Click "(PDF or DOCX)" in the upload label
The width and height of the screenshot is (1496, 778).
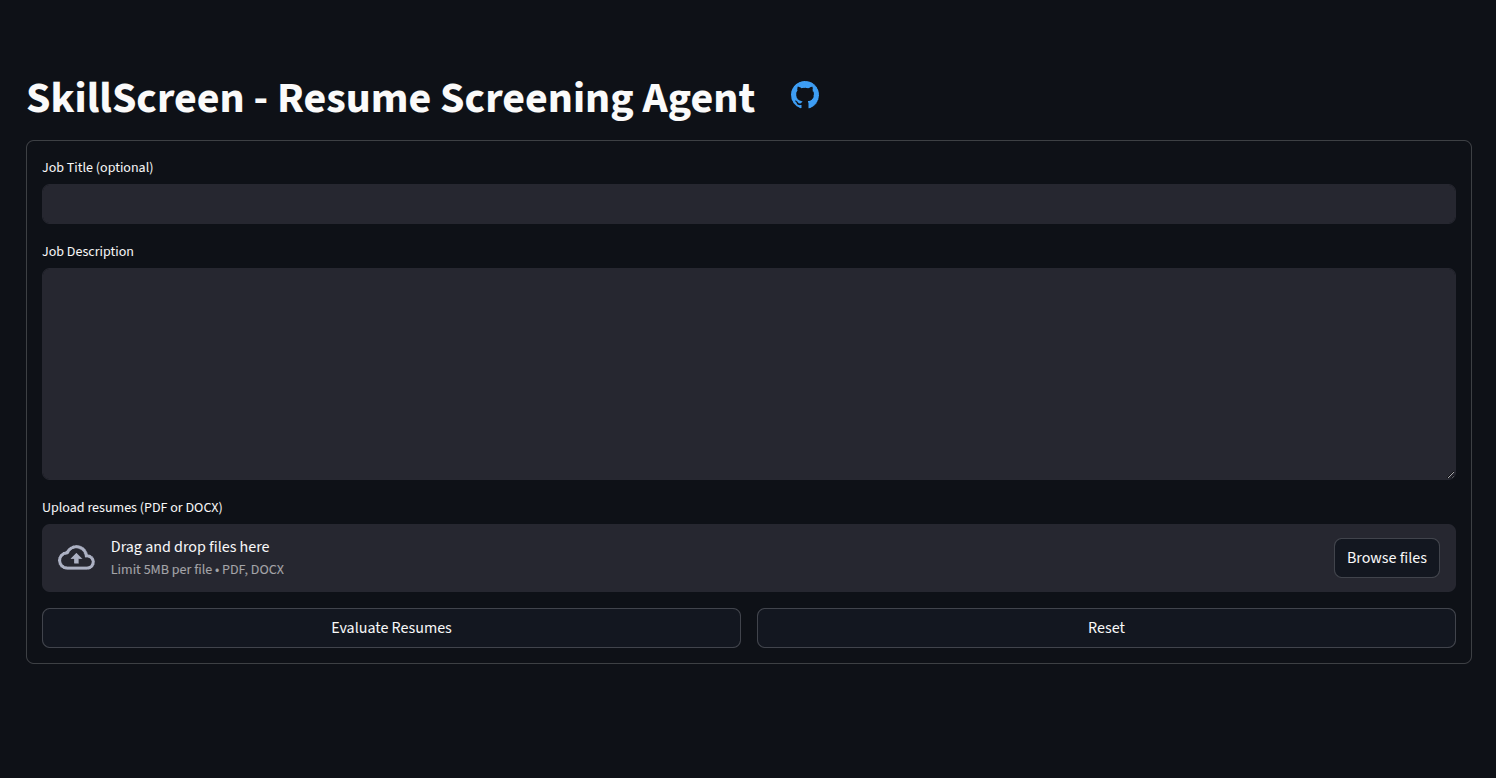click(x=181, y=508)
